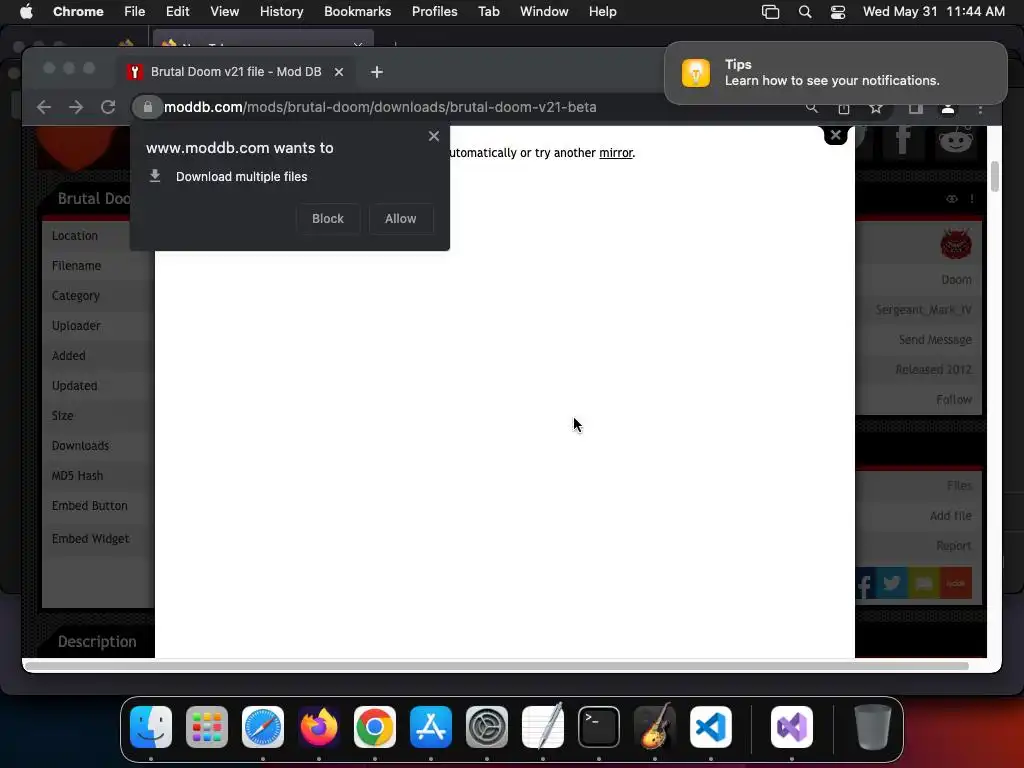Click the share icon in address bar
Viewport: 1024px width, 768px height.
(844, 108)
